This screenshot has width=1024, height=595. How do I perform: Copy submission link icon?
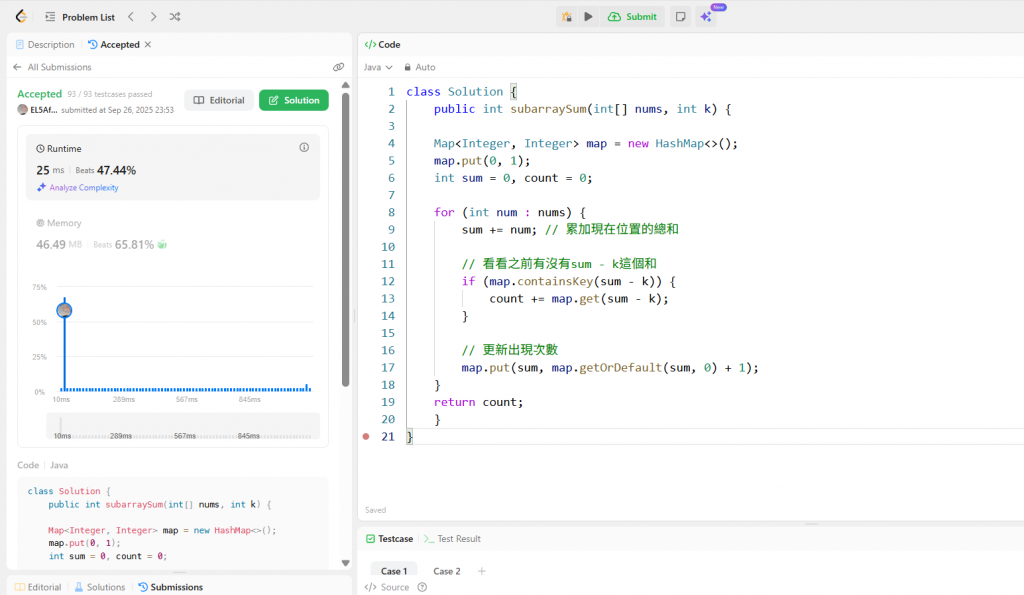[x=338, y=67]
